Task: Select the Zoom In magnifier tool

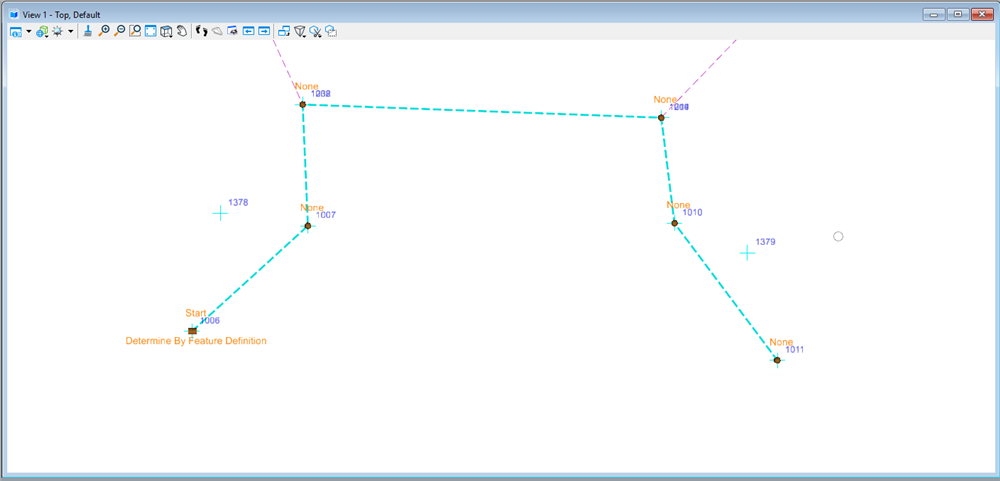Action: pyautogui.click(x=104, y=31)
